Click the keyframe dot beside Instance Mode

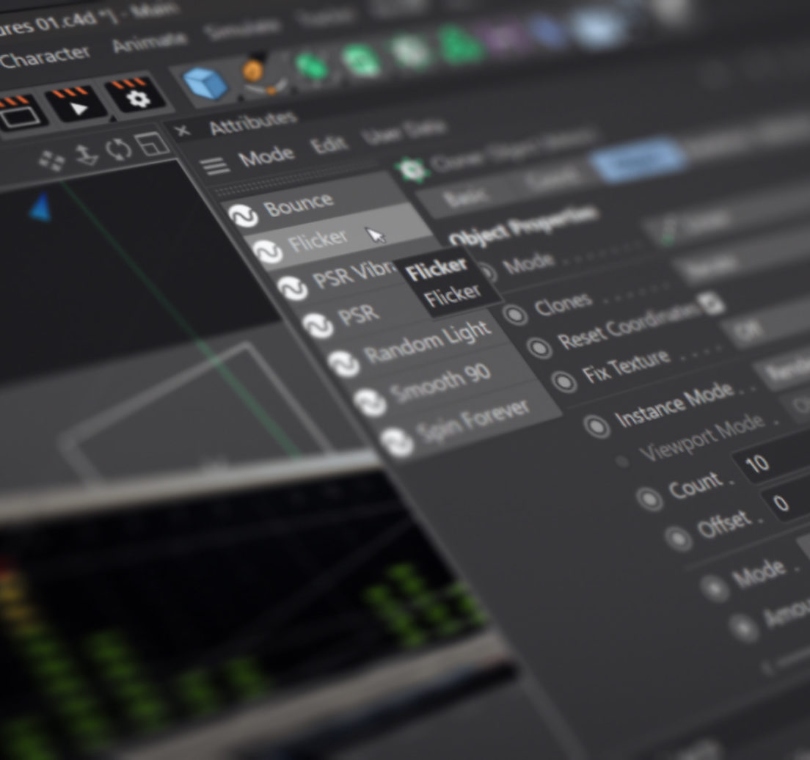(x=597, y=427)
